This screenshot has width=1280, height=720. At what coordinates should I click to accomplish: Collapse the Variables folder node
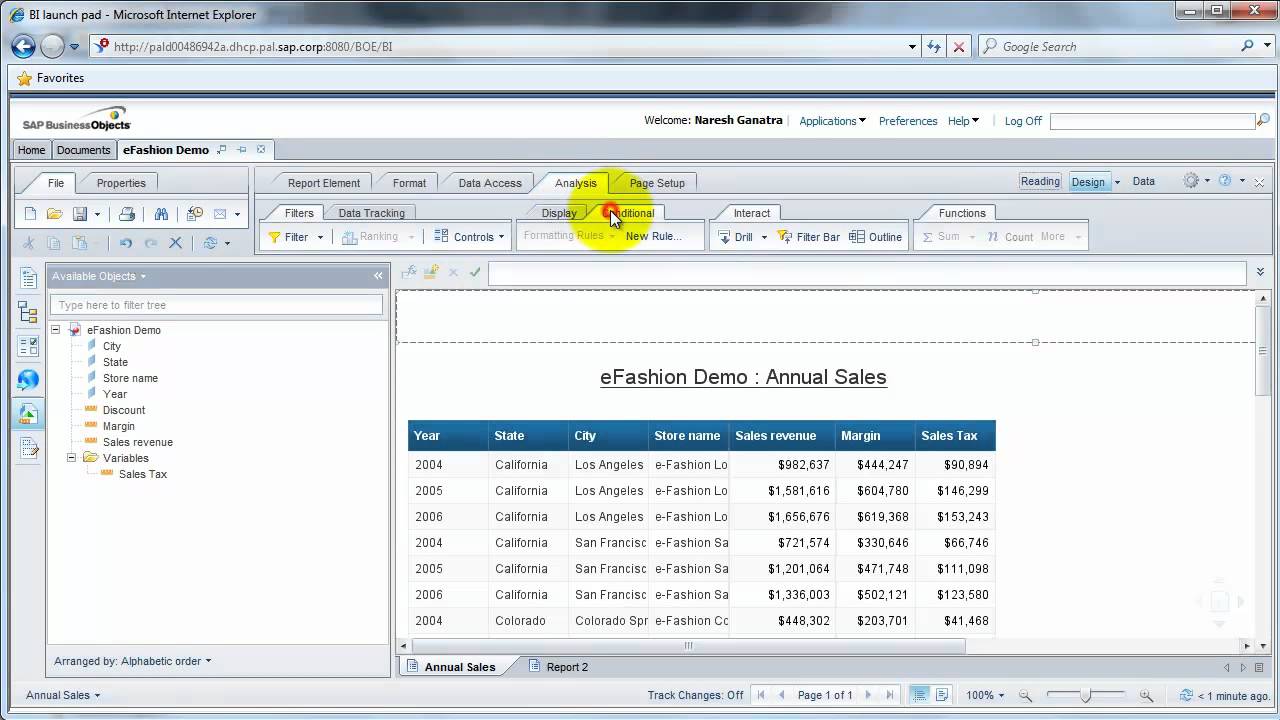(x=72, y=458)
